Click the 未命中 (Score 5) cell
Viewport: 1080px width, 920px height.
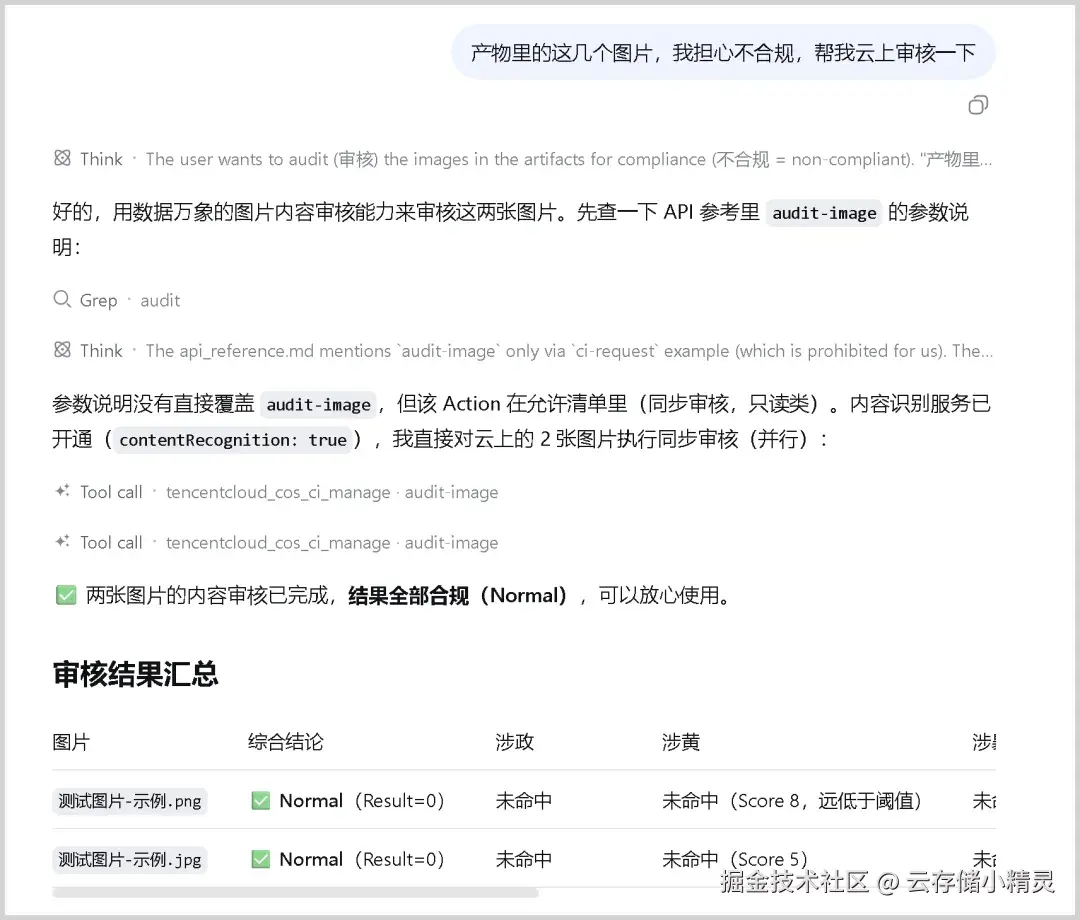pyautogui.click(x=734, y=859)
